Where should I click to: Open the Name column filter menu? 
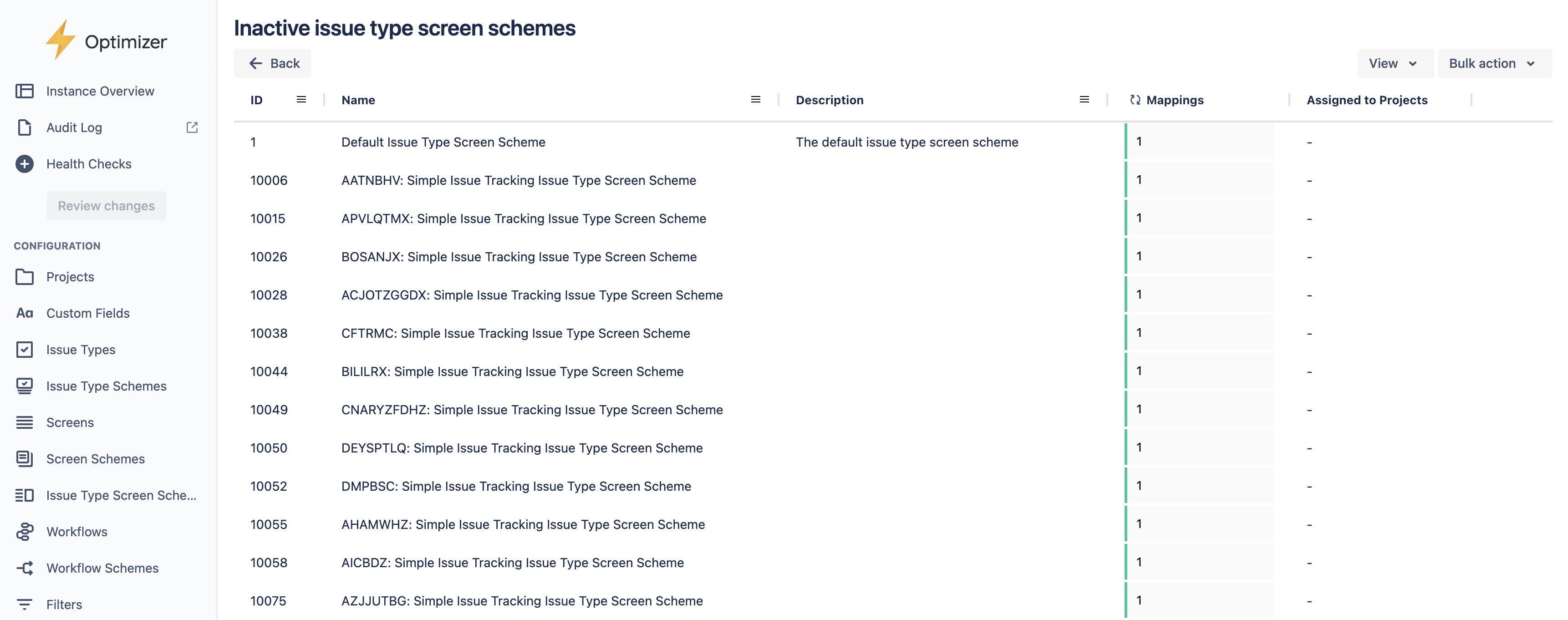click(756, 99)
